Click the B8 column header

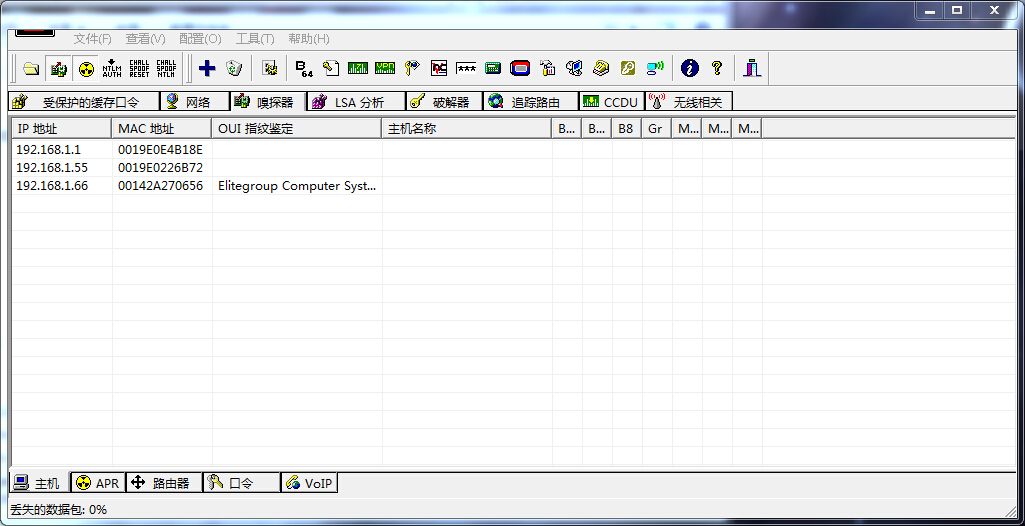tap(626, 129)
